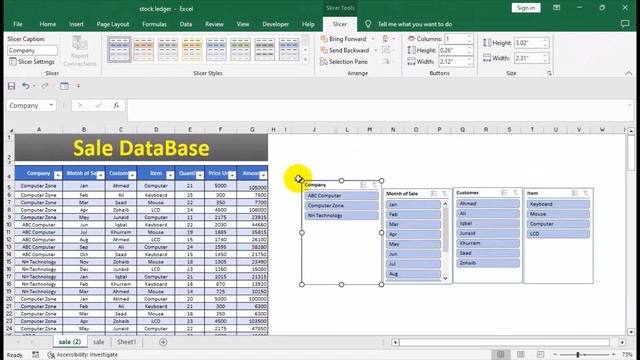Switch to Sheet1 tab
The width and height of the screenshot is (640, 360).
(x=127, y=342)
